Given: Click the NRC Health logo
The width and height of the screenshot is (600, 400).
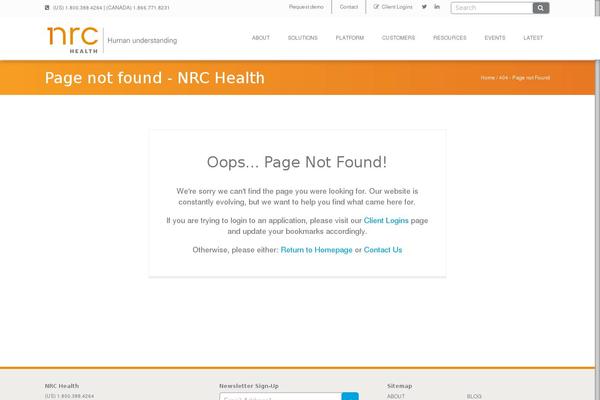Looking at the screenshot, I should click(73, 39).
